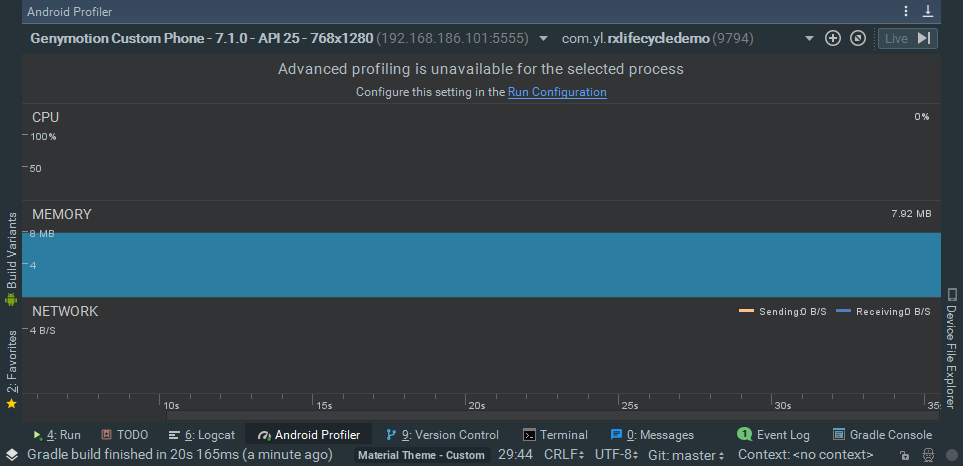Stop the current profiling session
963x466 pixels.
(x=857, y=38)
